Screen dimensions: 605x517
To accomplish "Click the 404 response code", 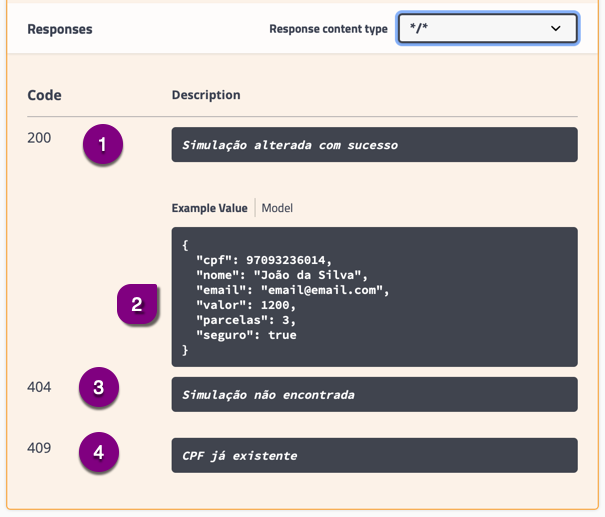I will tap(39, 387).
